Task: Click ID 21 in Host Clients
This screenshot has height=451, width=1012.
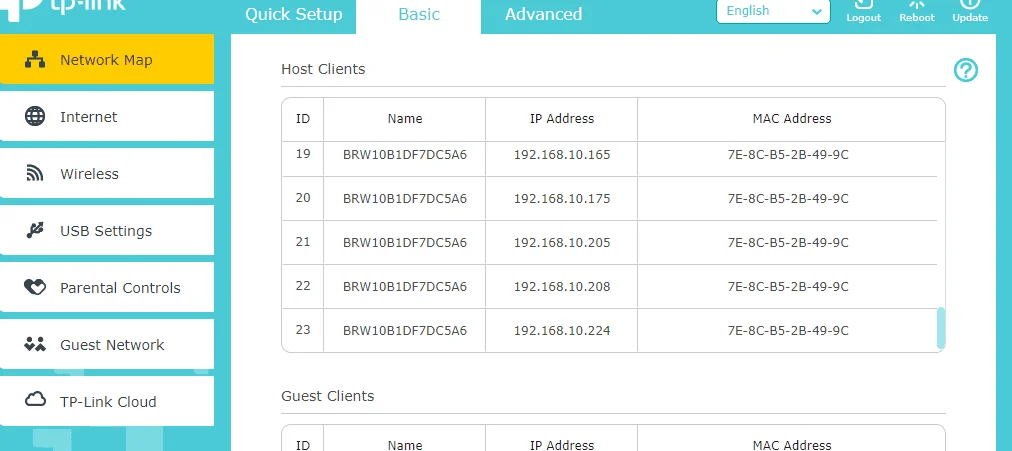Action: point(303,241)
